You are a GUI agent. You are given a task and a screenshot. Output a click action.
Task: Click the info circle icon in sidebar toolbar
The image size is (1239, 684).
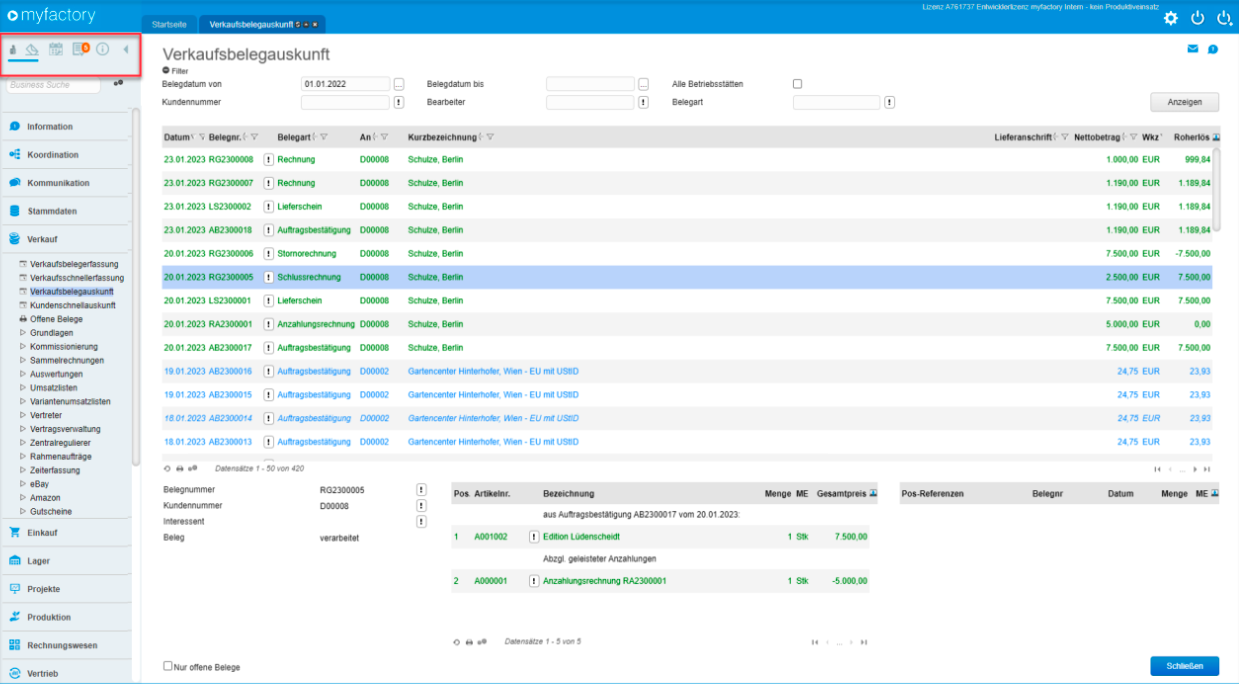click(102, 49)
